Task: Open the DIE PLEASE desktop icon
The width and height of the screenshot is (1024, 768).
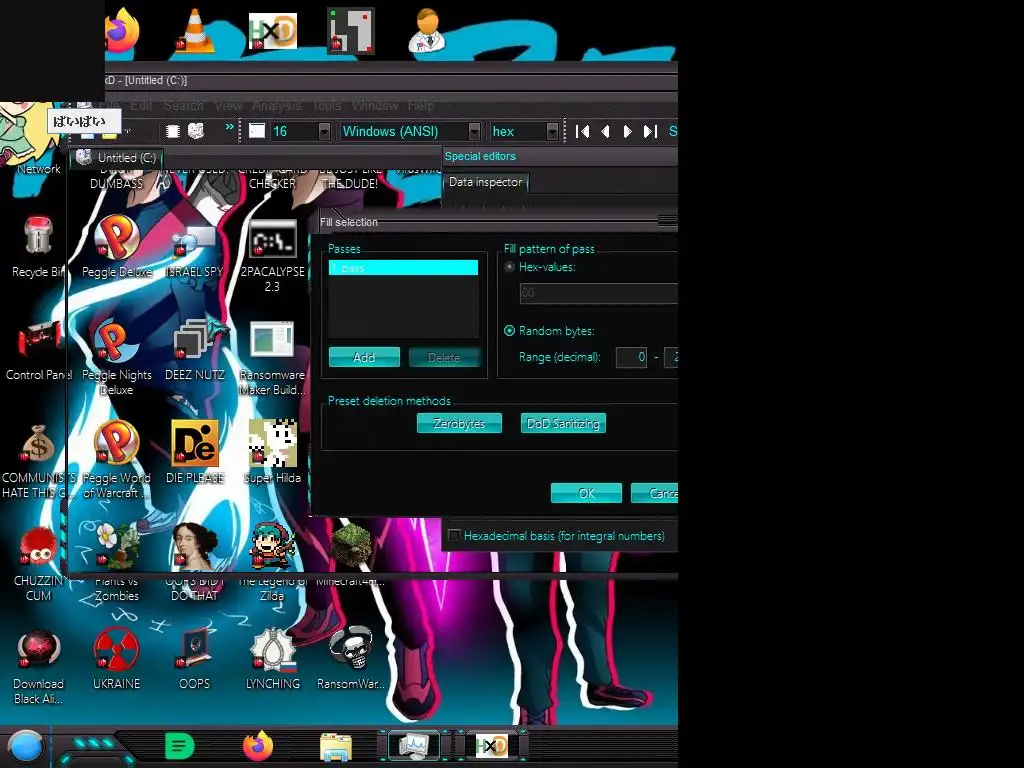Action: pos(195,452)
